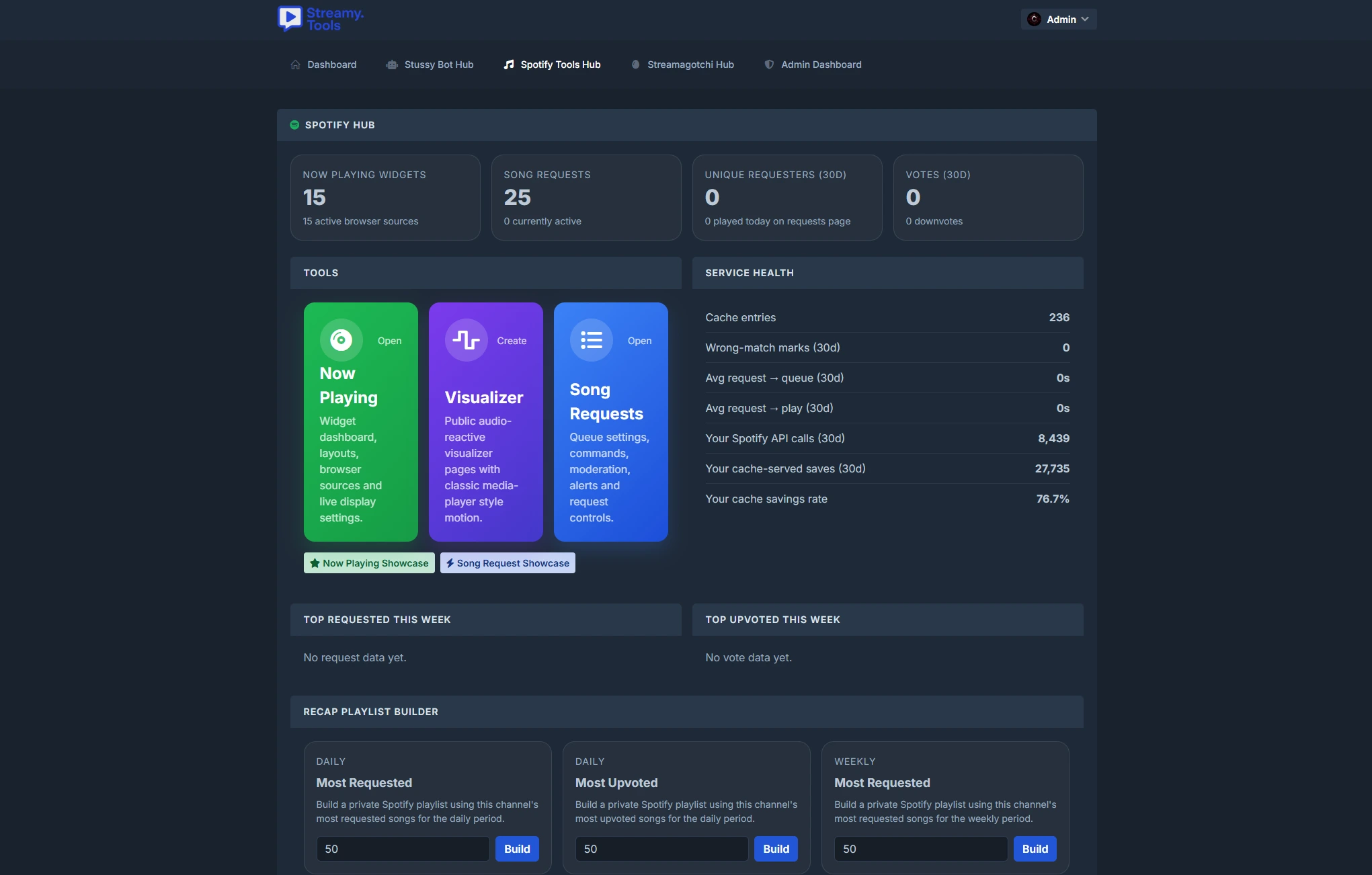Click the Votes (30d) stat card

click(988, 198)
